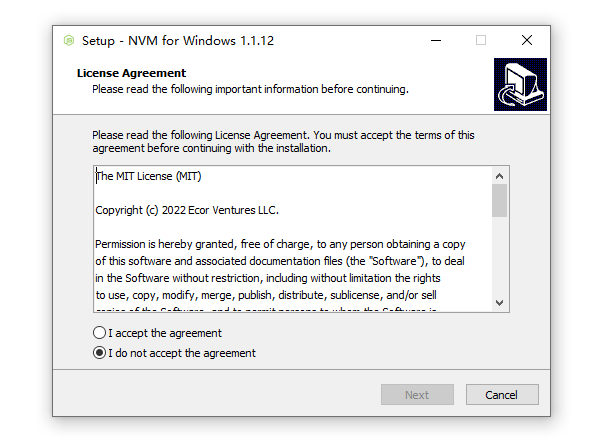This screenshot has width=602, height=445.
Task: Click the license text scrollbar thumb
Action: (x=499, y=200)
